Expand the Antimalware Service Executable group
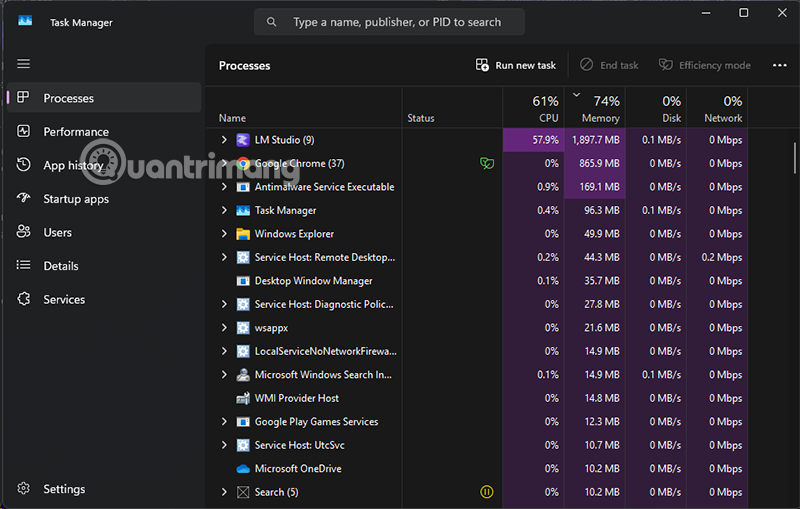Image resolution: width=800 pixels, height=509 pixels. (x=224, y=187)
